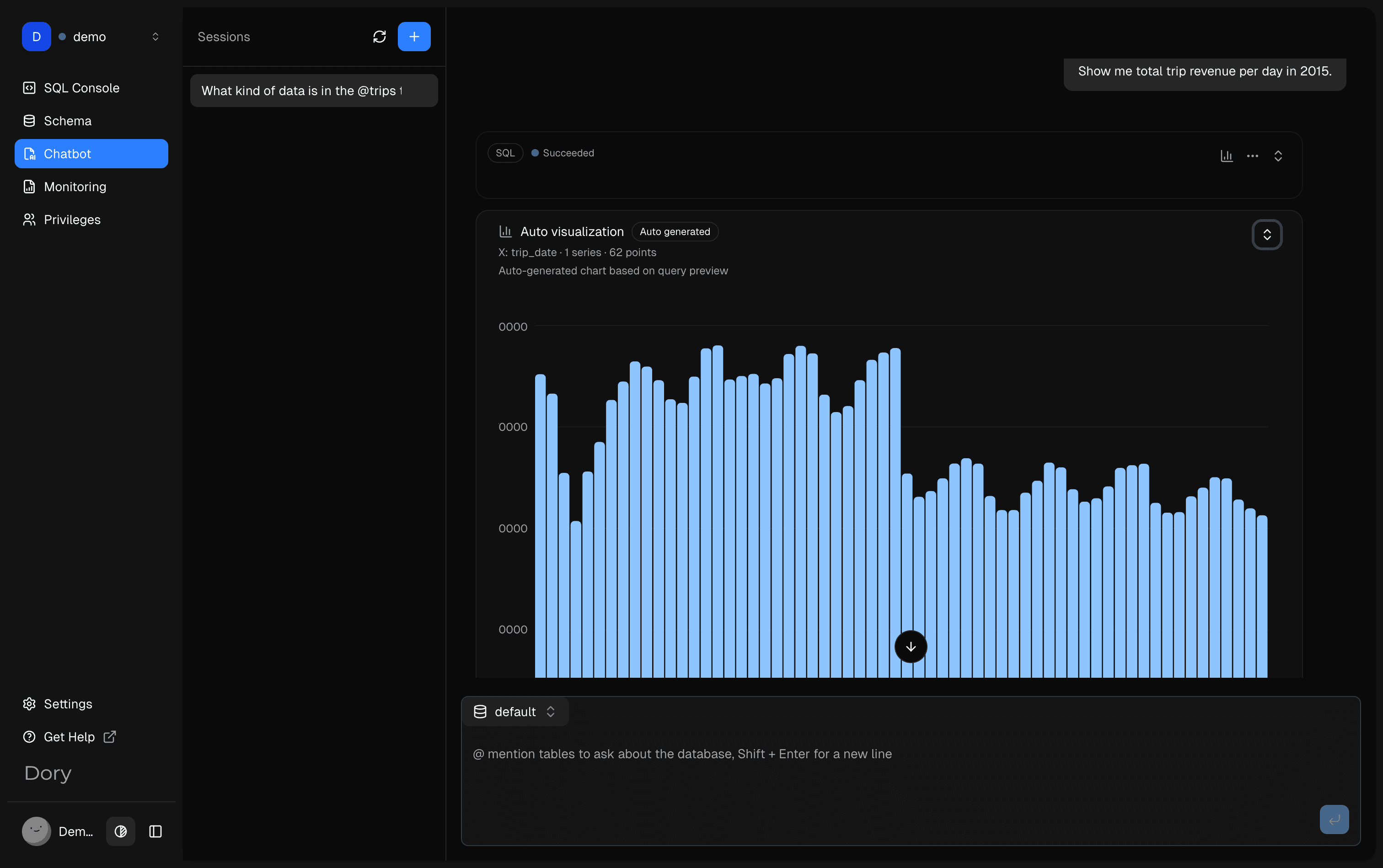This screenshot has height=868, width=1383.
Task: Click the send message return-arrow button
Action: point(1333,819)
